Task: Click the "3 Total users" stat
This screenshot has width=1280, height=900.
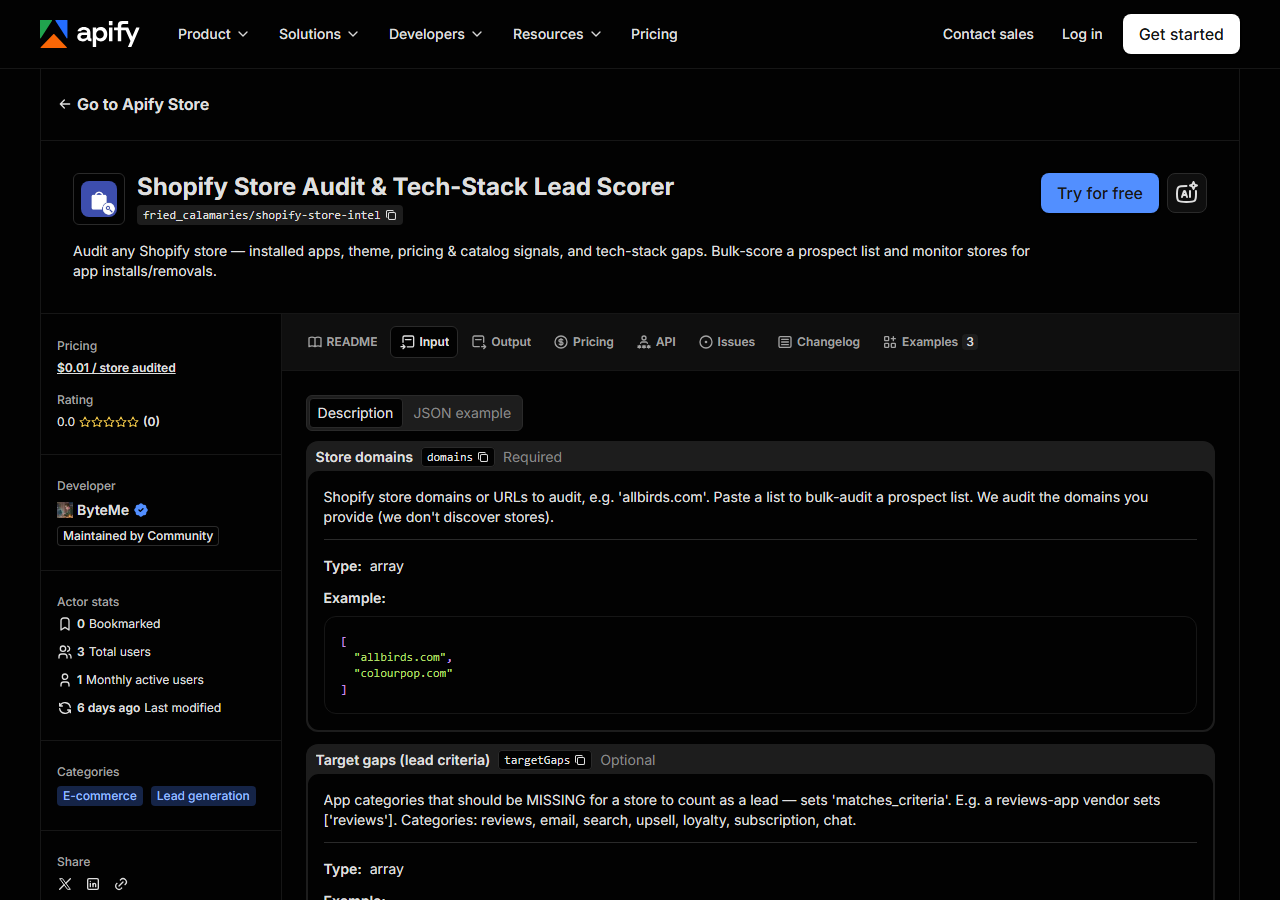Action: [x=105, y=652]
